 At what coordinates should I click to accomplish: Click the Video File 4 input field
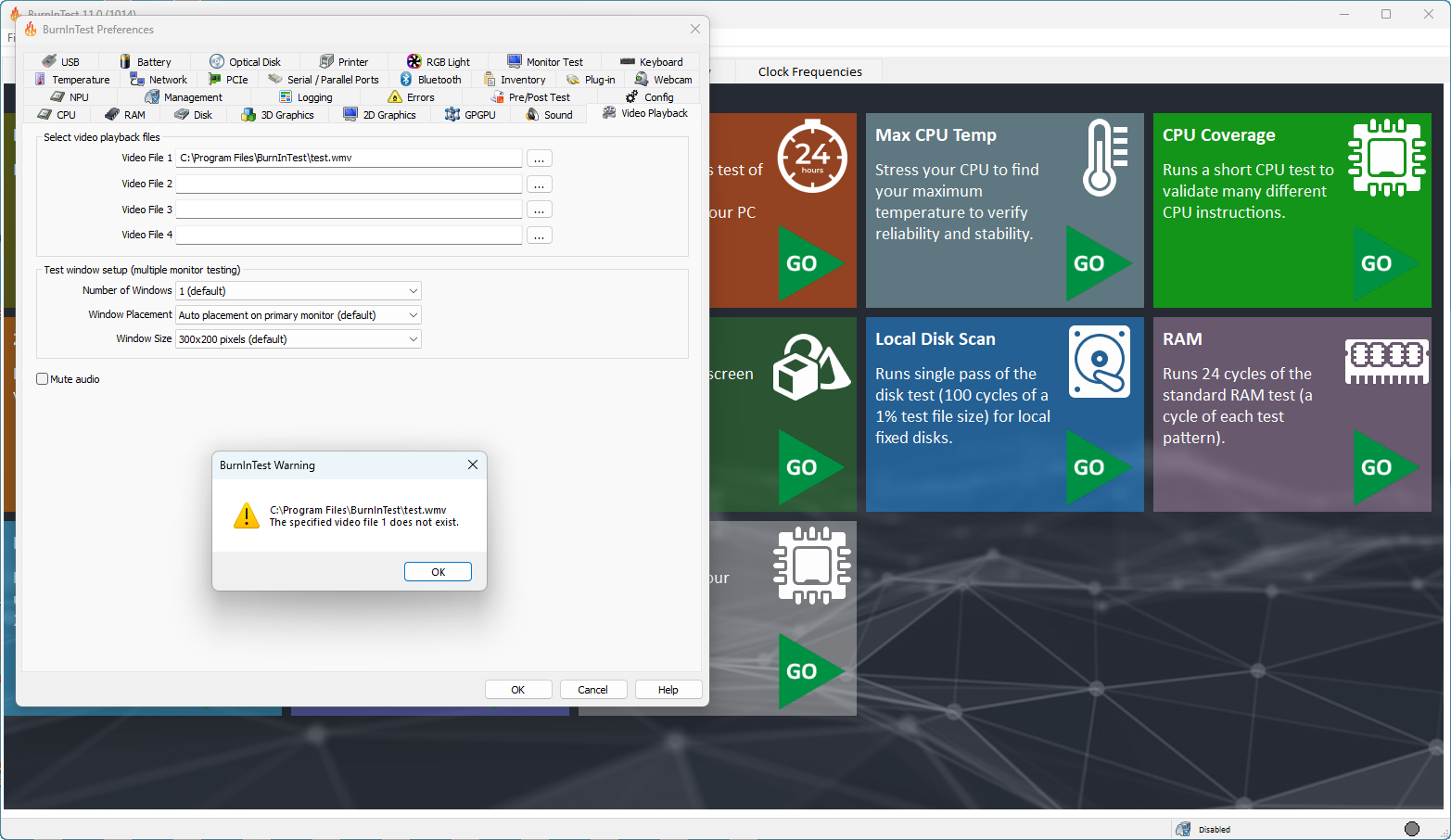click(x=349, y=235)
